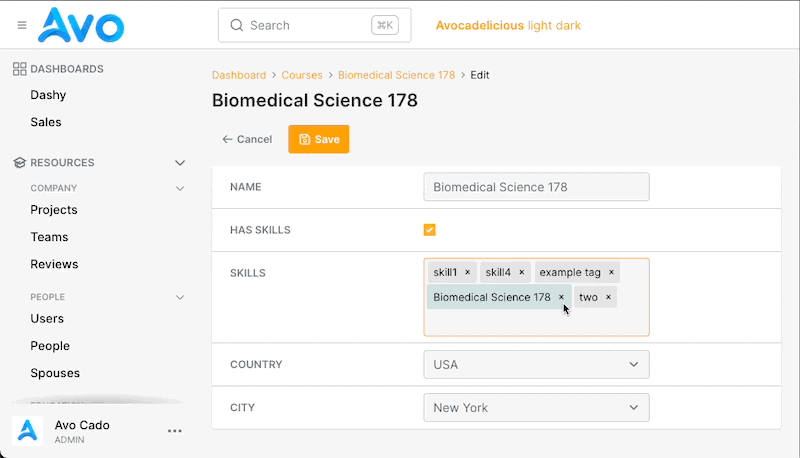Open the Country dropdown
800x458 pixels.
click(536, 365)
